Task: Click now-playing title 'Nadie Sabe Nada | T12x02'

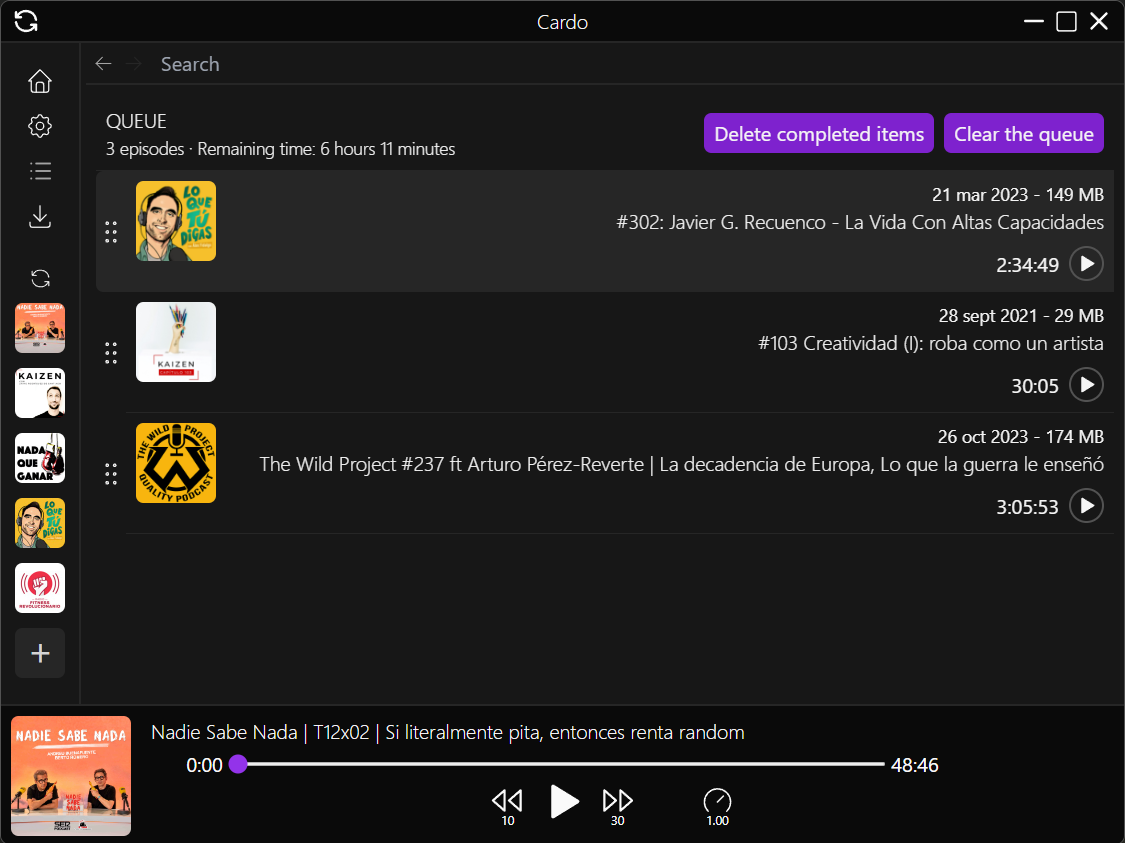Action: (260, 733)
